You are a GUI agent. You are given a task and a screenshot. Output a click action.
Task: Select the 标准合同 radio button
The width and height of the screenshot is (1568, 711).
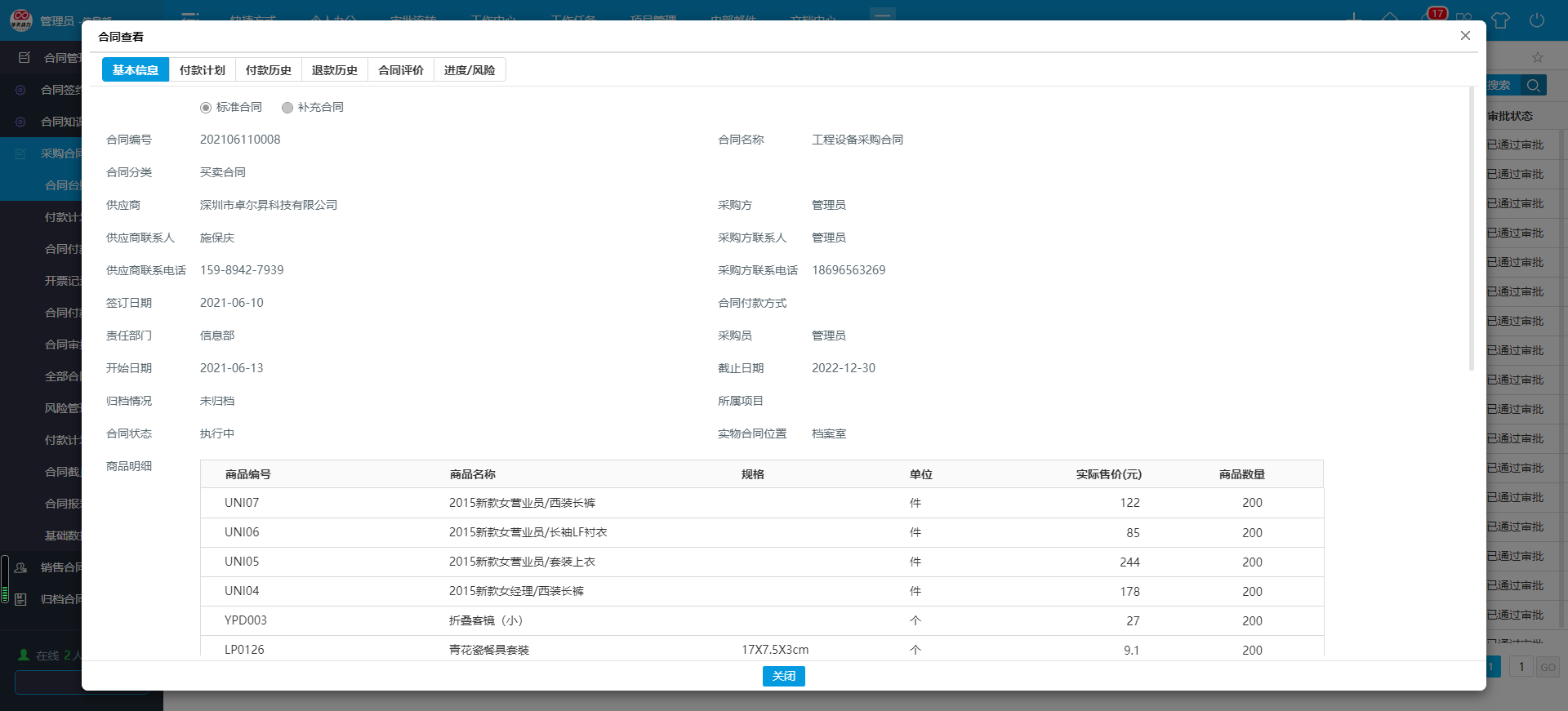[206, 108]
